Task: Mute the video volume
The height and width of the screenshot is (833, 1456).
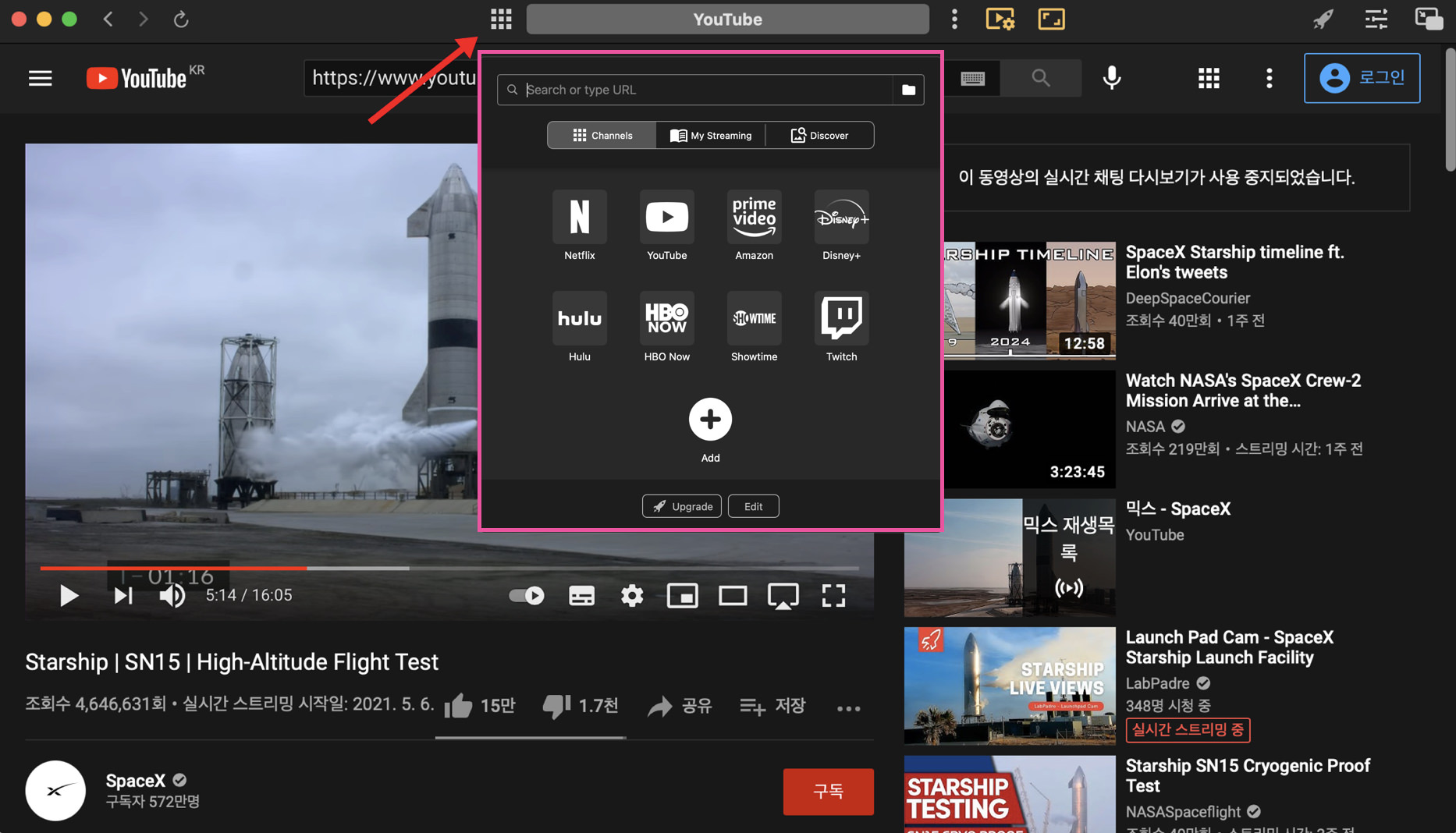Action: pyautogui.click(x=172, y=595)
